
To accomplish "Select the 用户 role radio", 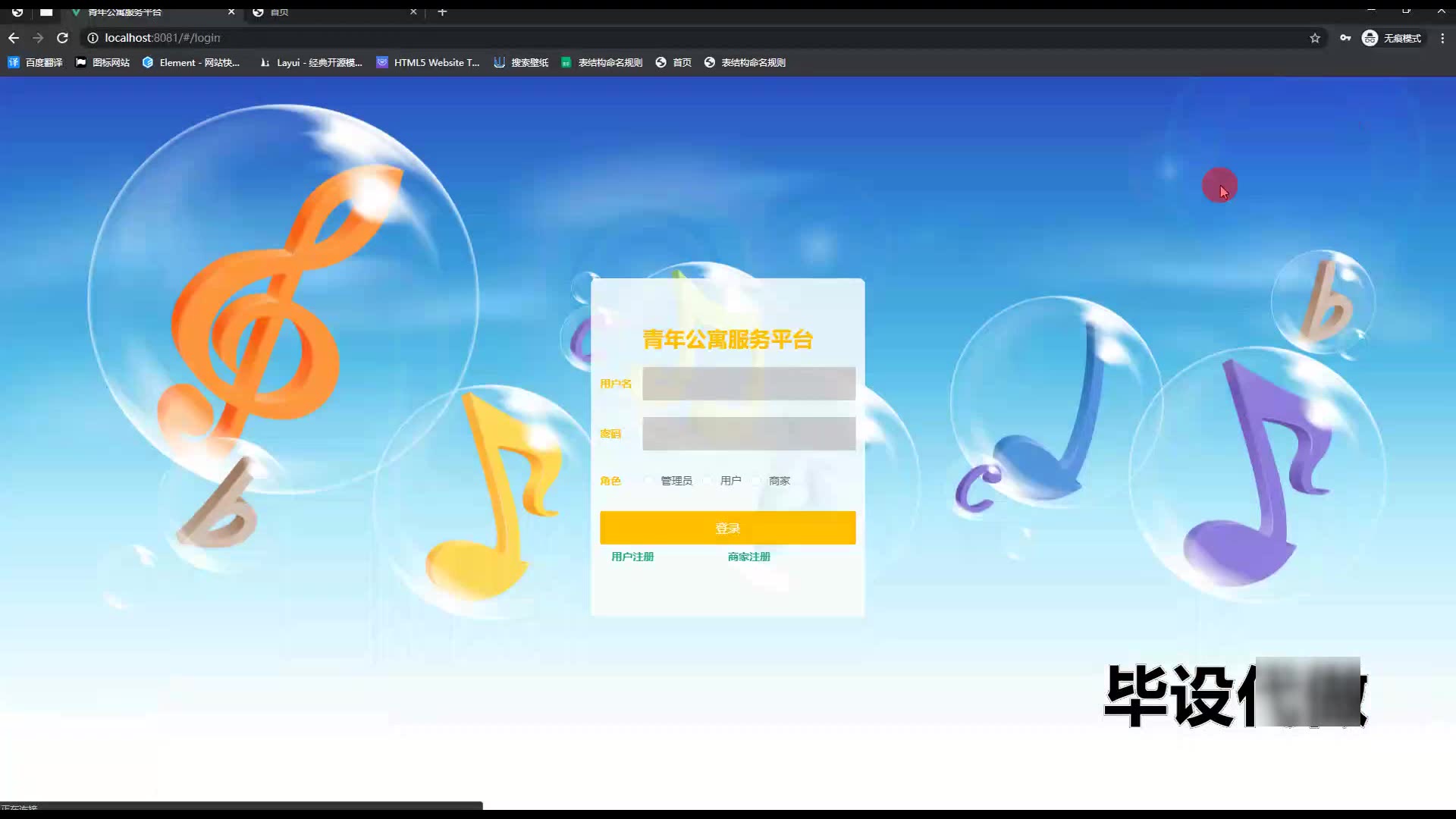I will [708, 481].
